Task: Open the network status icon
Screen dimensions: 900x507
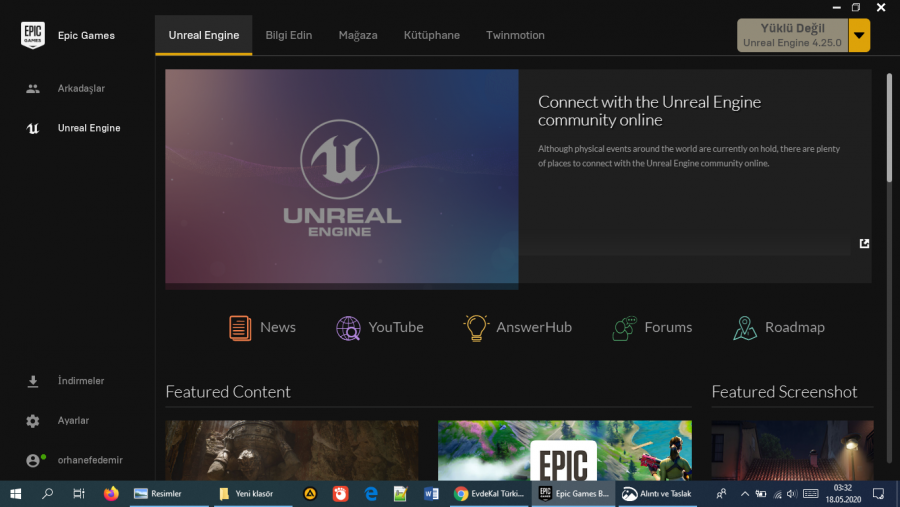Action: (777, 494)
